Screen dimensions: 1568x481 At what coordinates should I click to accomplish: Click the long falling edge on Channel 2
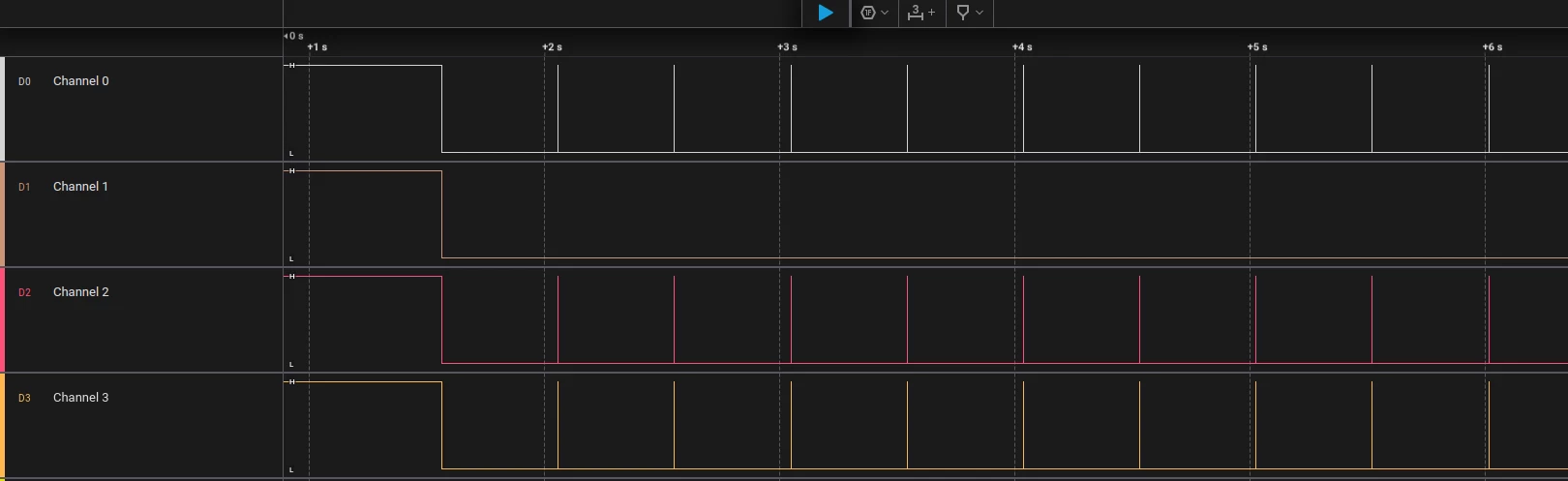[441, 320]
